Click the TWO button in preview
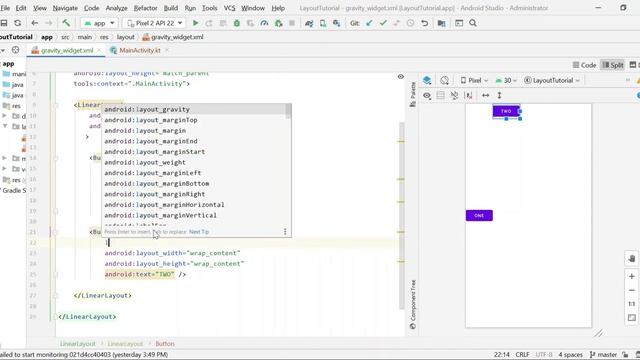Image resolution: width=640 pixels, height=360 pixels. click(x=506, y=111)
